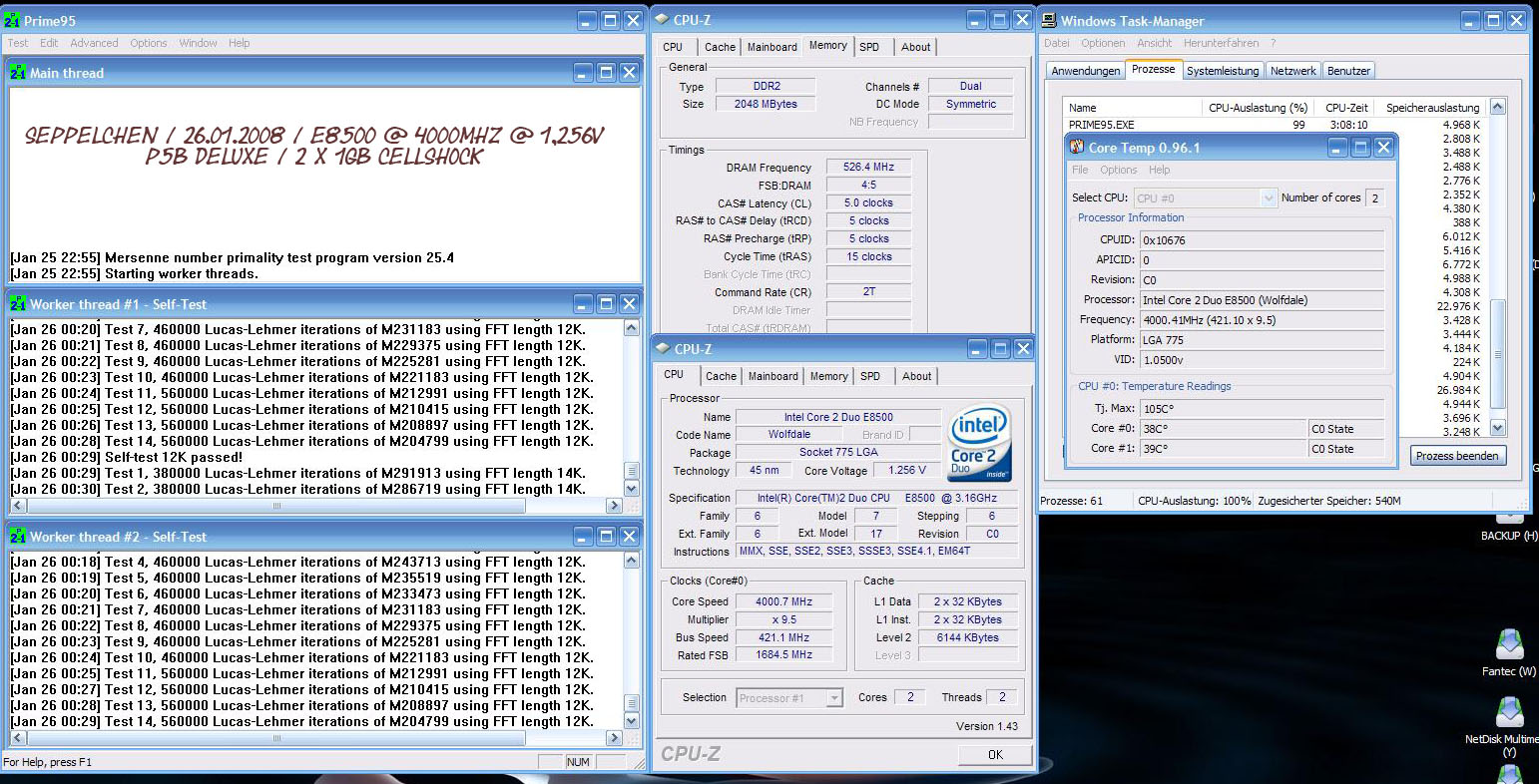Image resolution: width=1539 pixels, height=784 pixels.
Task: Click Frequency 4000.41MHz field in Core Temp
Action: tap(1263, 320)
